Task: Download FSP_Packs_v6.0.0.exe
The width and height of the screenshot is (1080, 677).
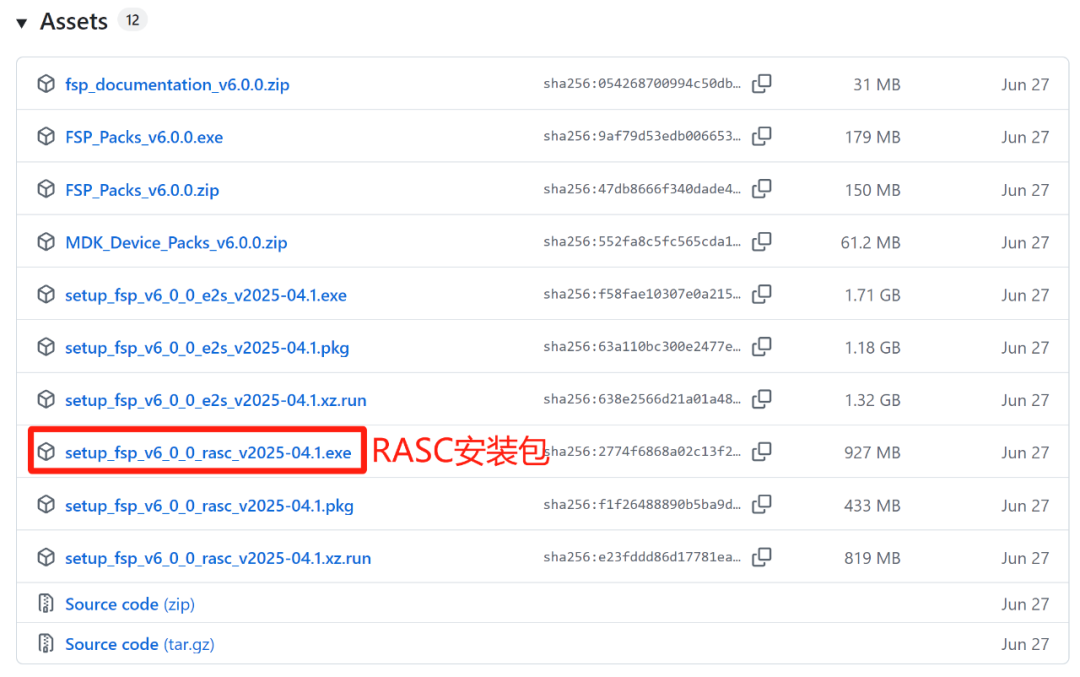Action: (144, 137)
